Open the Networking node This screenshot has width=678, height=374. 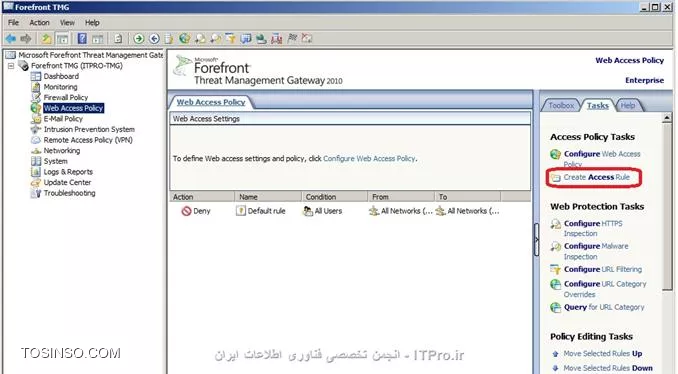tap(61, 150)
